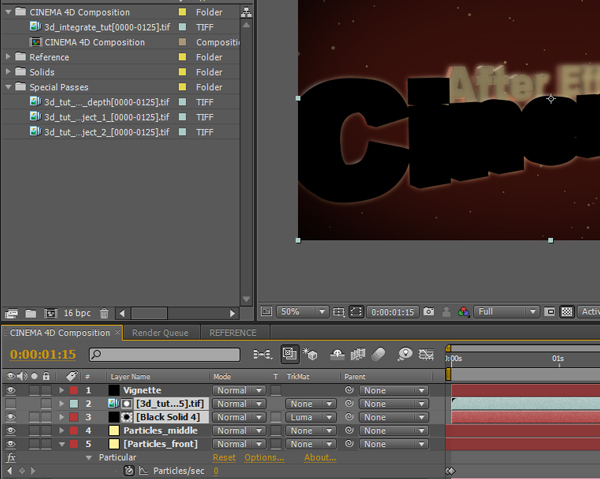Click the Brainstorm icon in timeline
The image size is (600, 479).
[404, 354]
